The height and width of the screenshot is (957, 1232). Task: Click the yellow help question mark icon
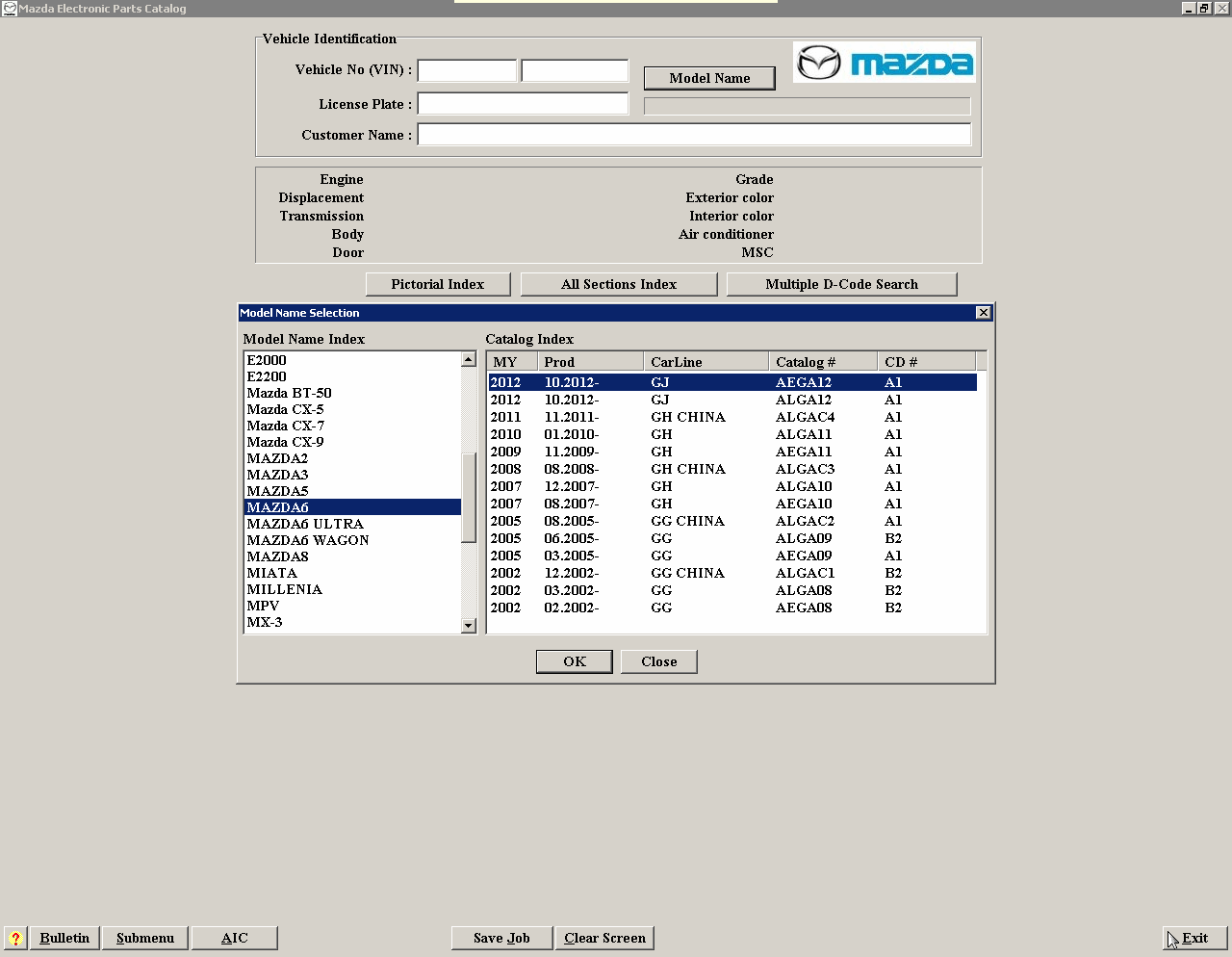pos(15,939)
